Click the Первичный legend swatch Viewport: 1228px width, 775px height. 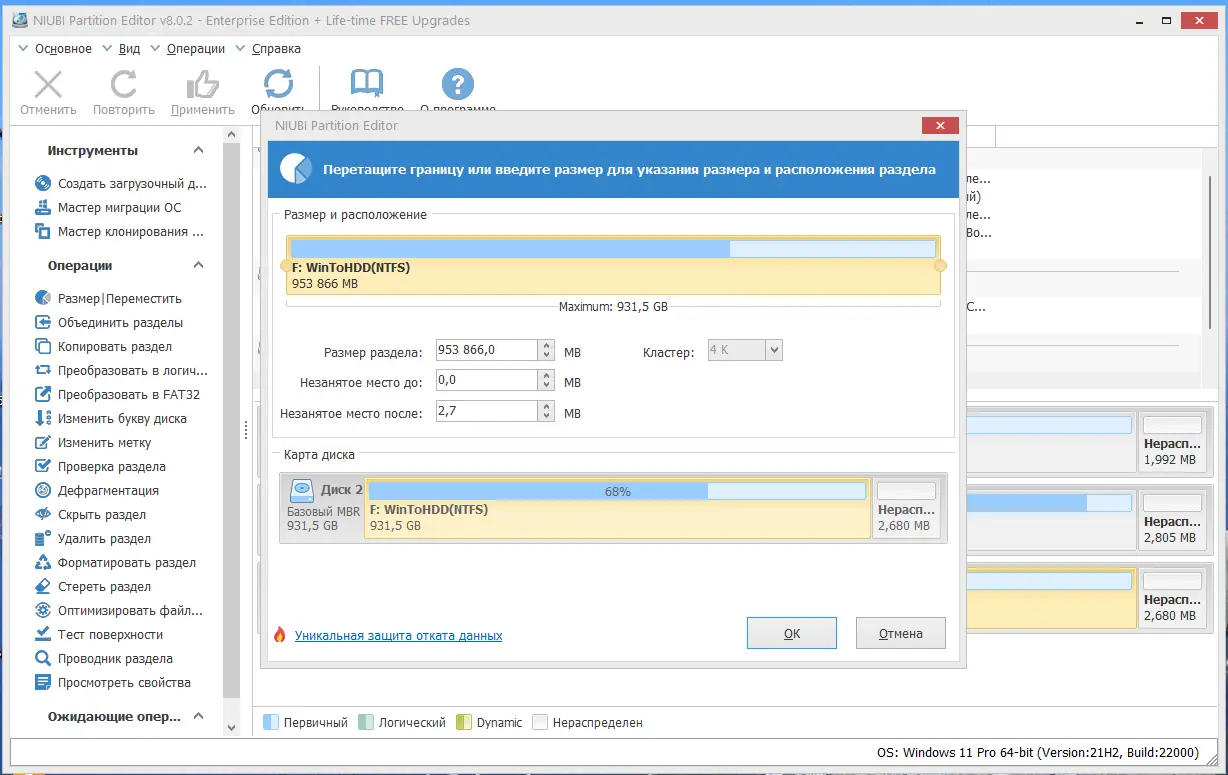270,722
